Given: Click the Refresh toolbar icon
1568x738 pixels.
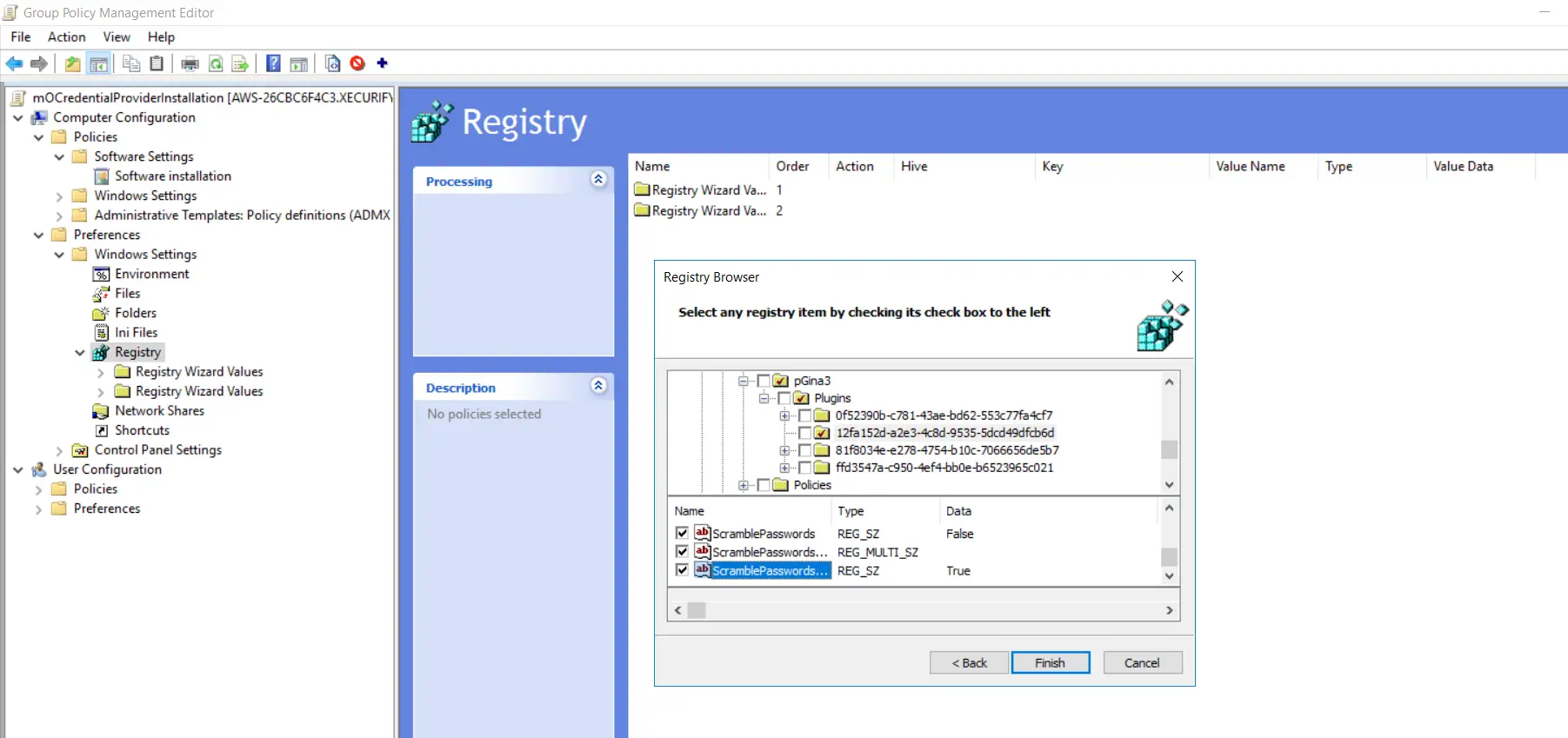Looking at the screenshot, I should pyautogui.click(x=216, y=63).
